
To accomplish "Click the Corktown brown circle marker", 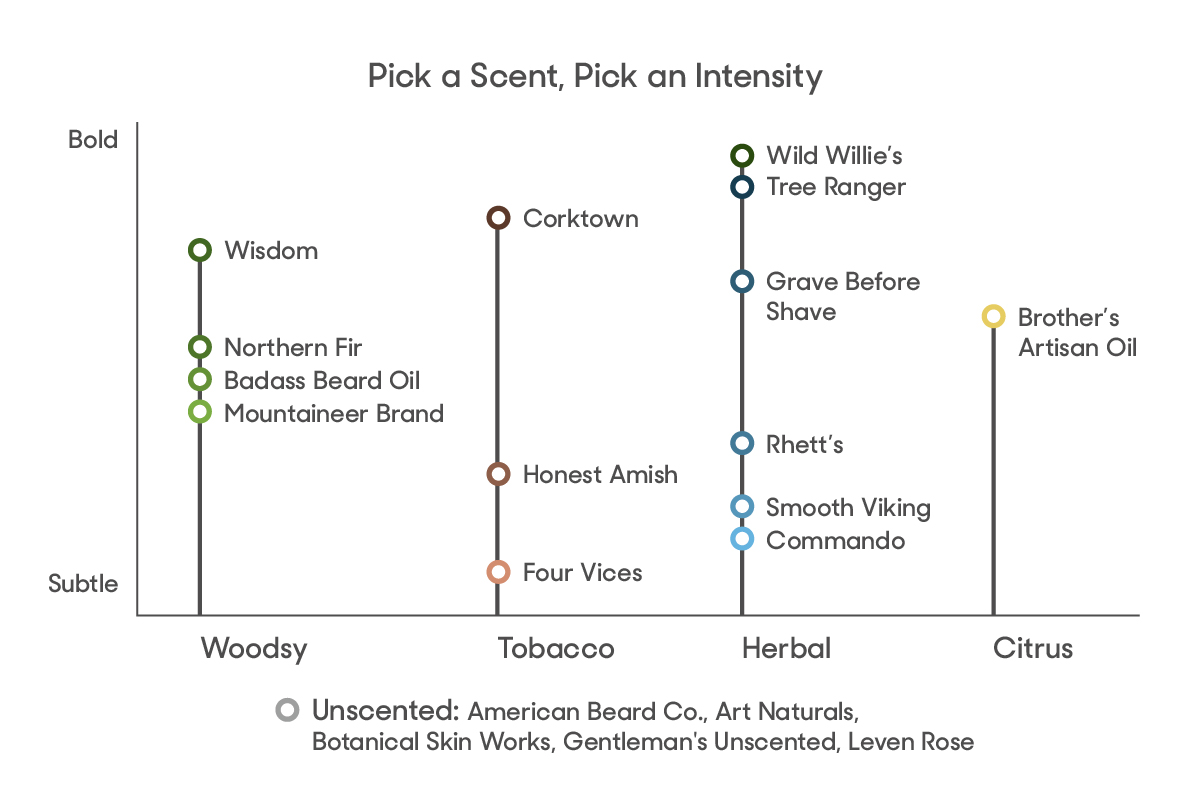I will 498,218.
